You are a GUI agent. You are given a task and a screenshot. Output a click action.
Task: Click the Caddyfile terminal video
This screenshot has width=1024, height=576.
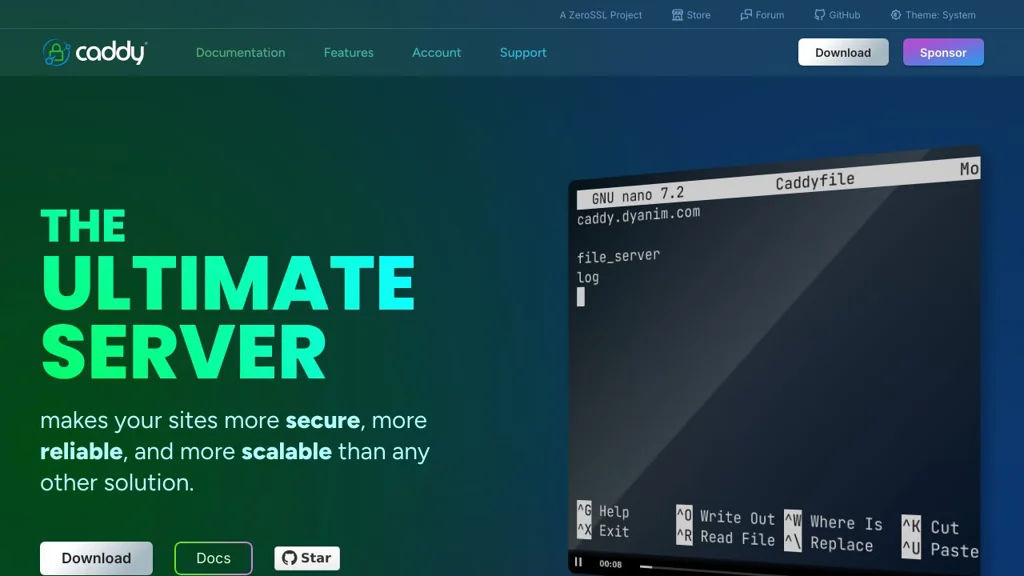[775, 359]
